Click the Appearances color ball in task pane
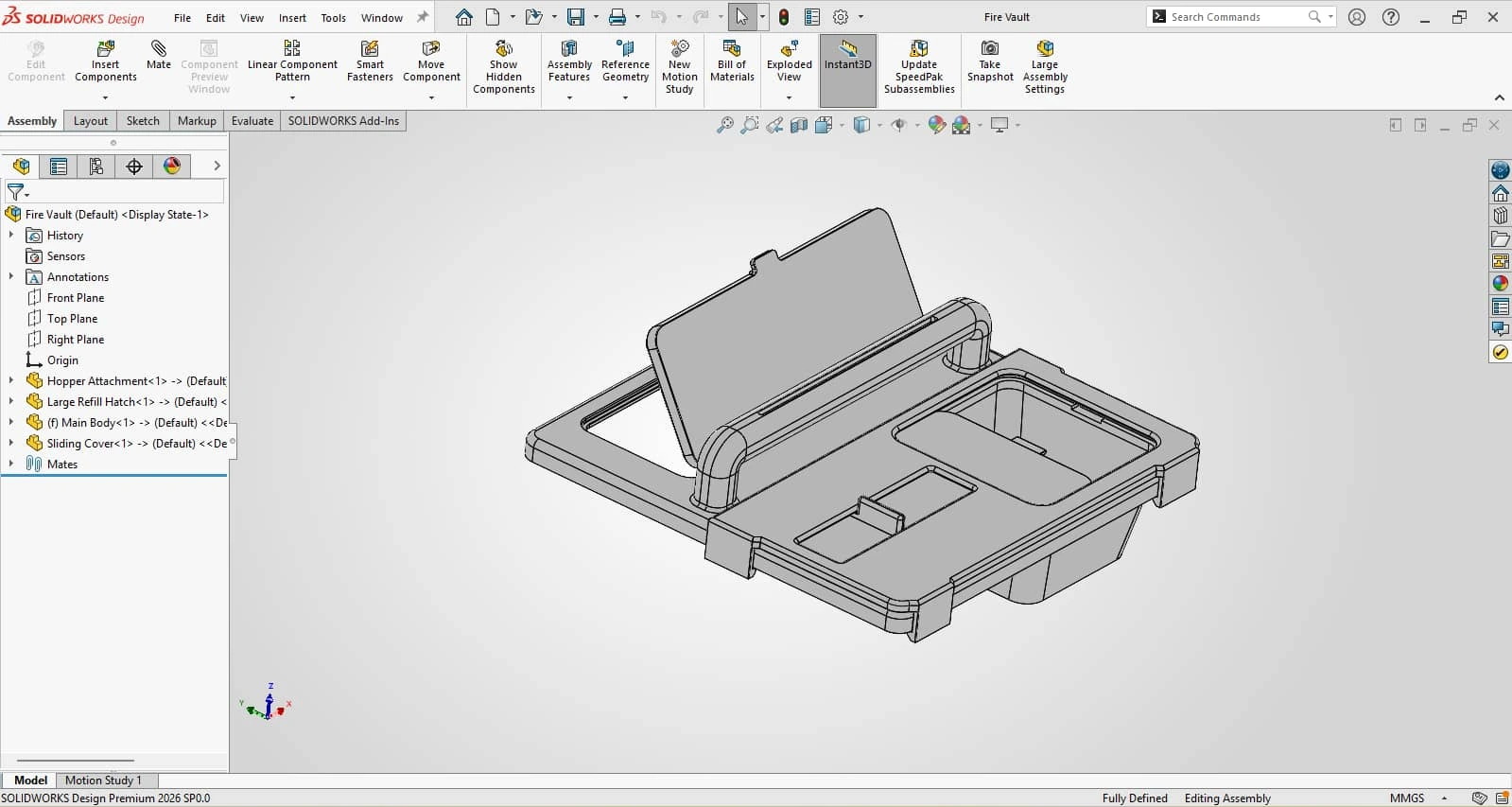 pyautogui.click(x=1501, y=284)
